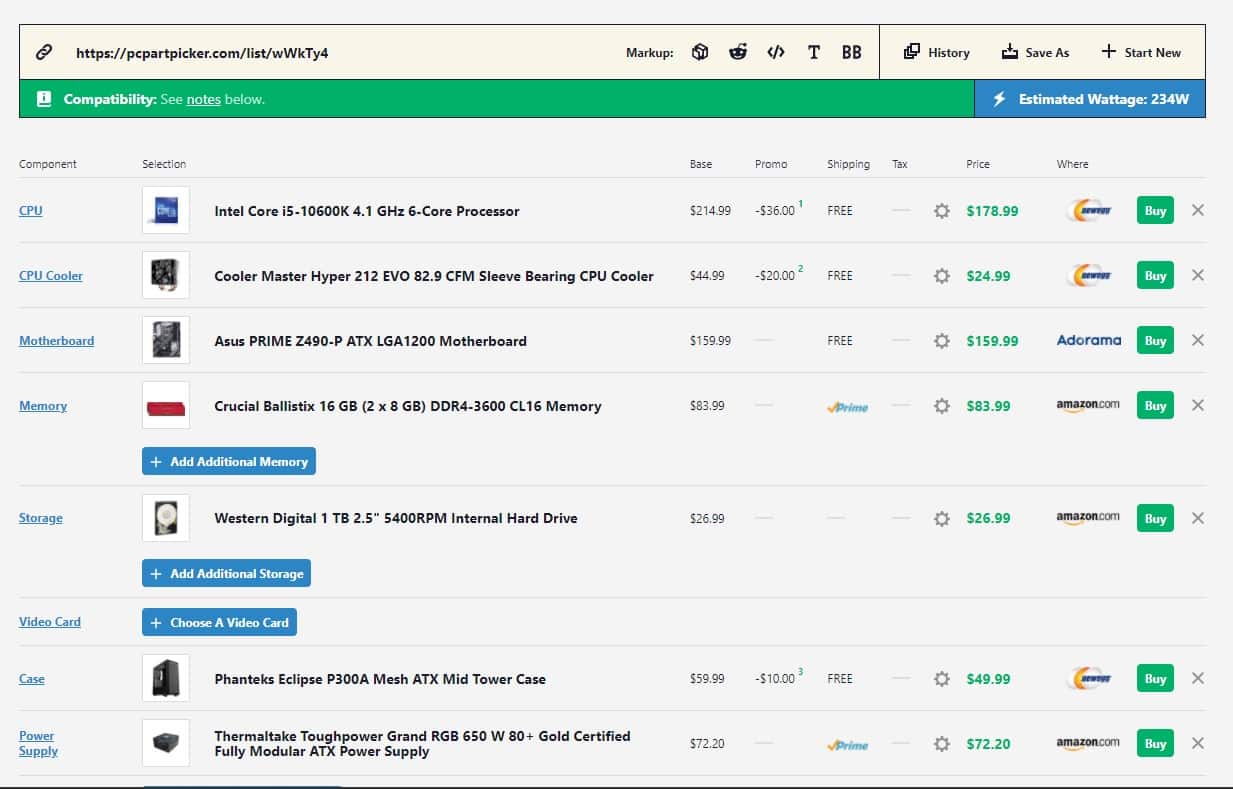This screenshot has width=1233, height=789.
Task: Click Western Digital drive thumbnail
Action: click(x=166, y=518)
